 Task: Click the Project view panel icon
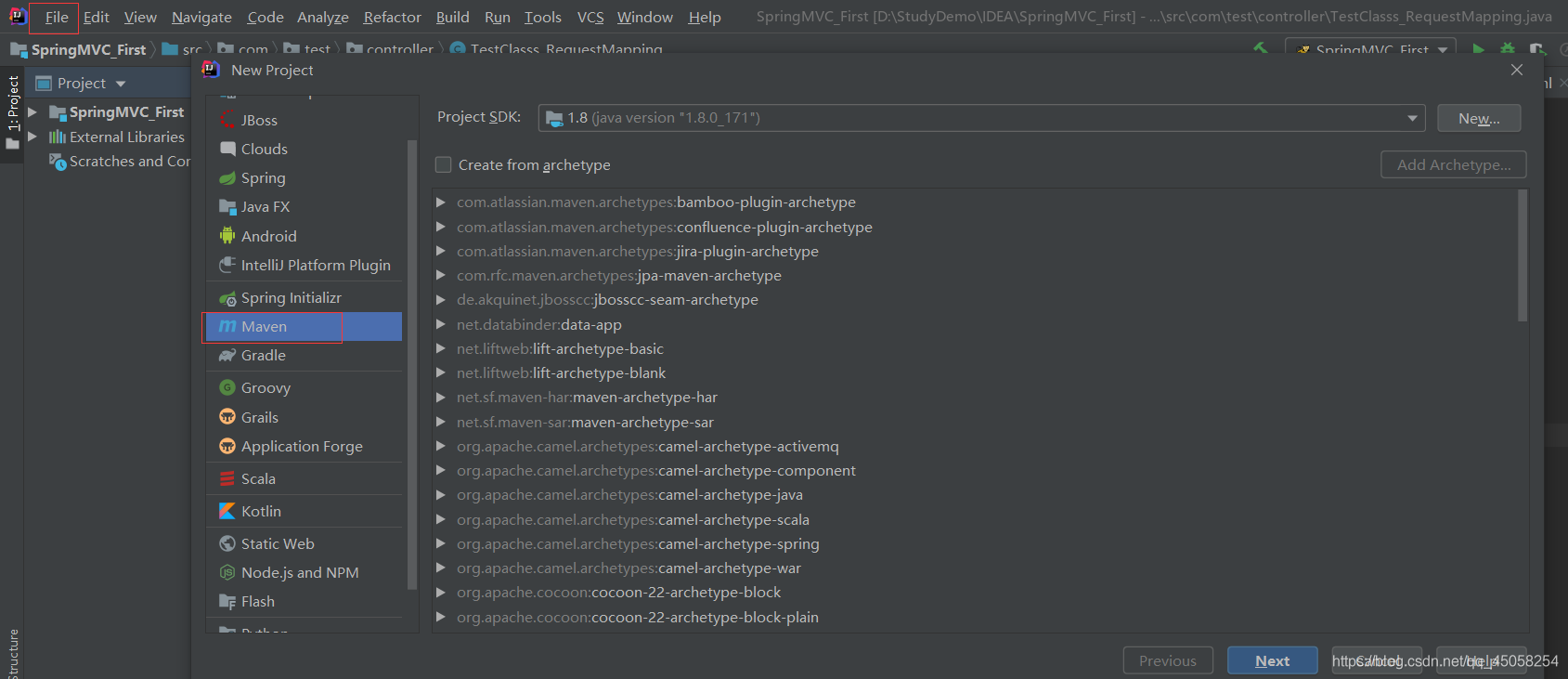click(43, 83)
